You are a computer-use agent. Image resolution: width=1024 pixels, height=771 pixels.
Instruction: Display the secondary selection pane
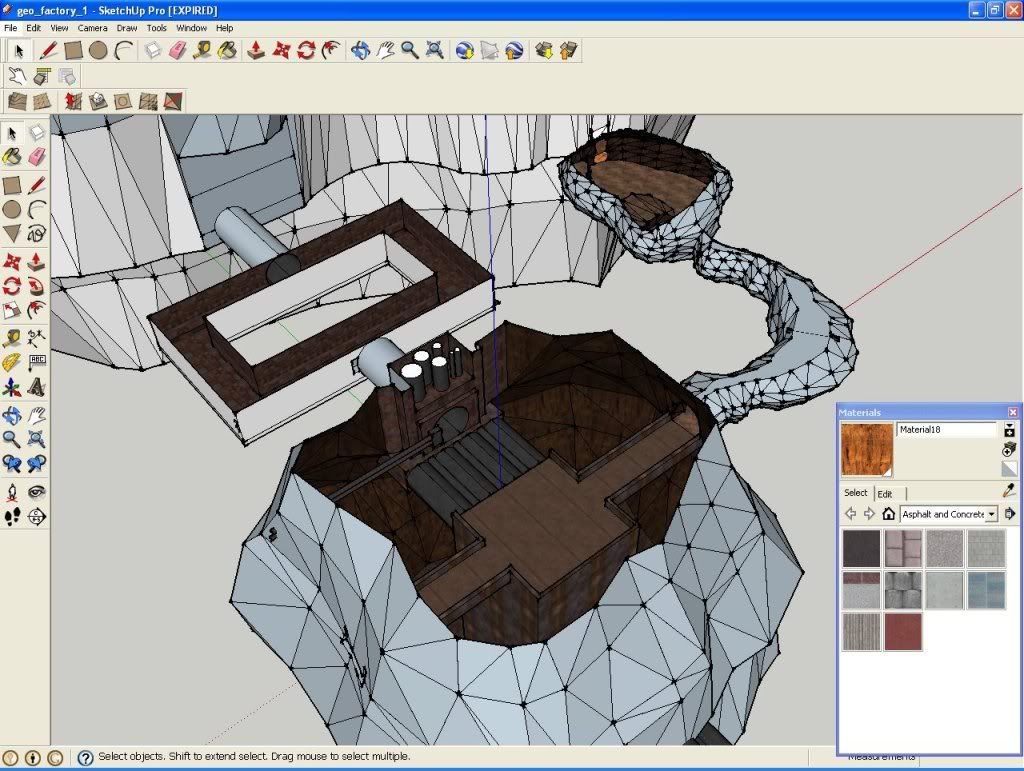pyautogui.click(x=1009, y=430)
